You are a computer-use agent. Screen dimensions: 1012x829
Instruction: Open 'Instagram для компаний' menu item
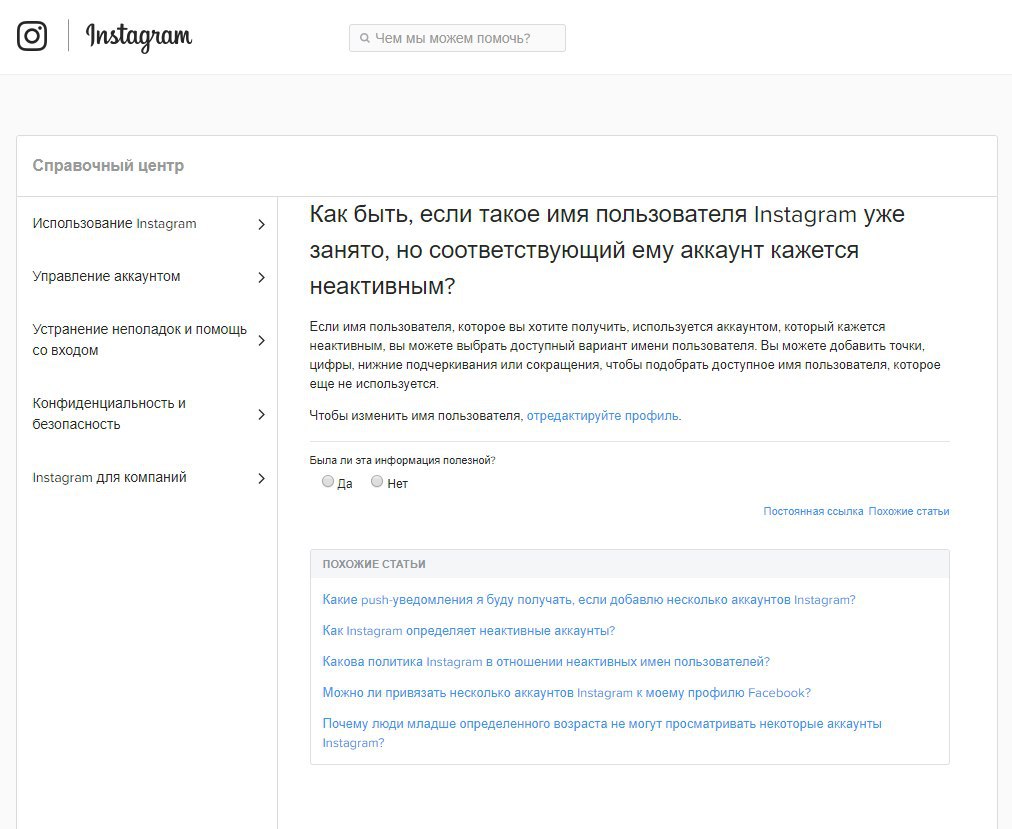point(110,477)
